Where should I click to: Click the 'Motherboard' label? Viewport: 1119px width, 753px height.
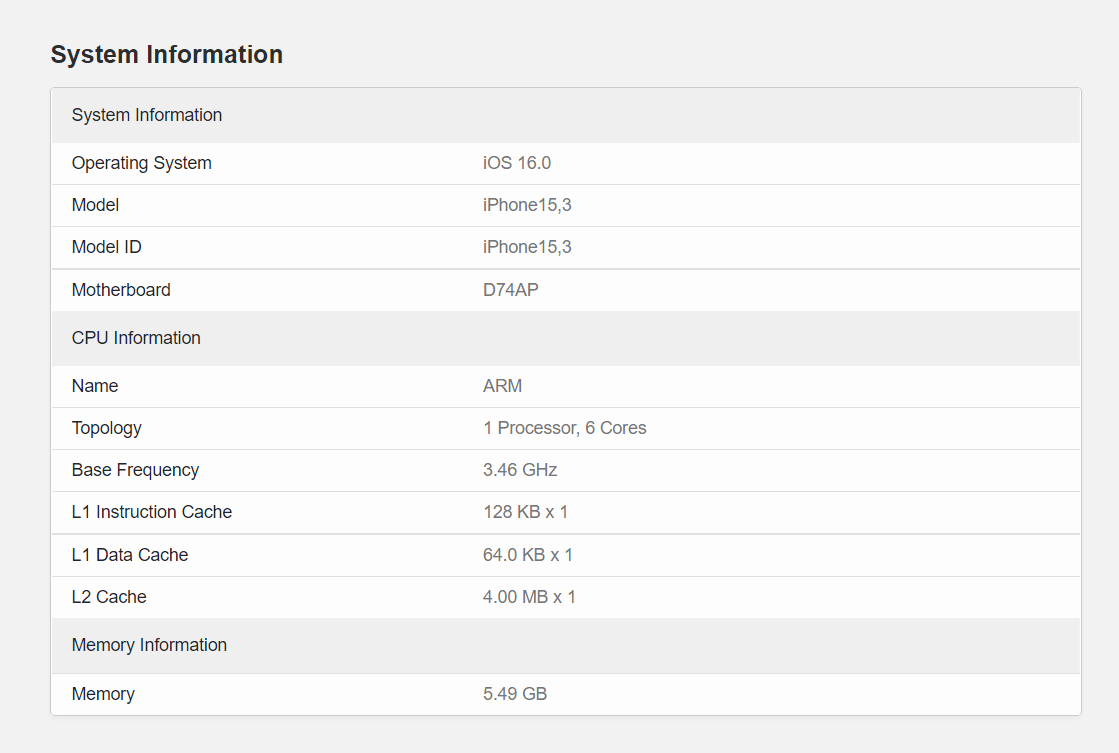[x=121, y=290]
